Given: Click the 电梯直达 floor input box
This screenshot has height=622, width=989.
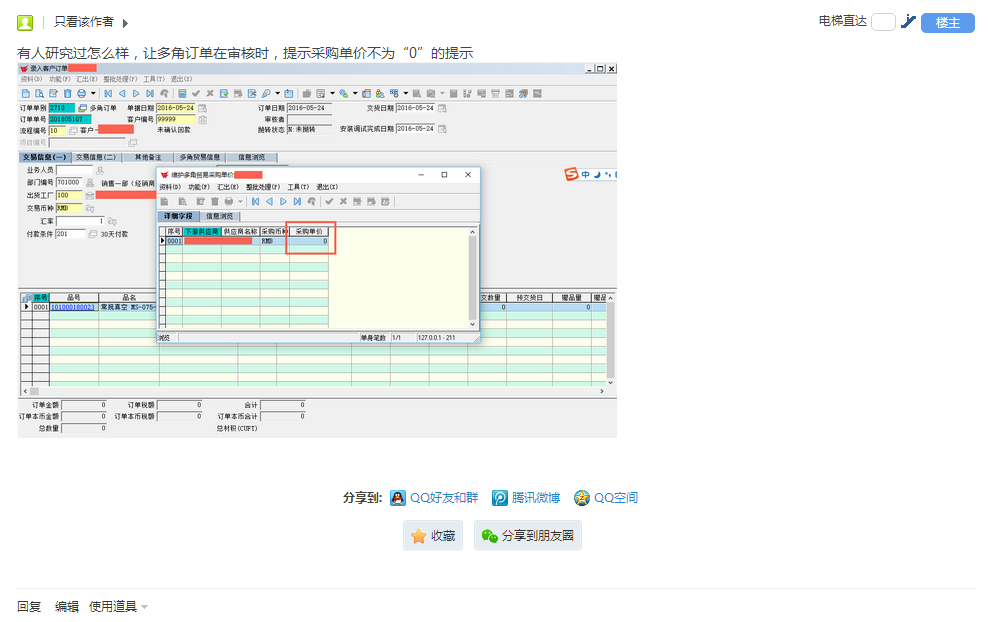Looking at the screenshot, I should pos(883,22).
